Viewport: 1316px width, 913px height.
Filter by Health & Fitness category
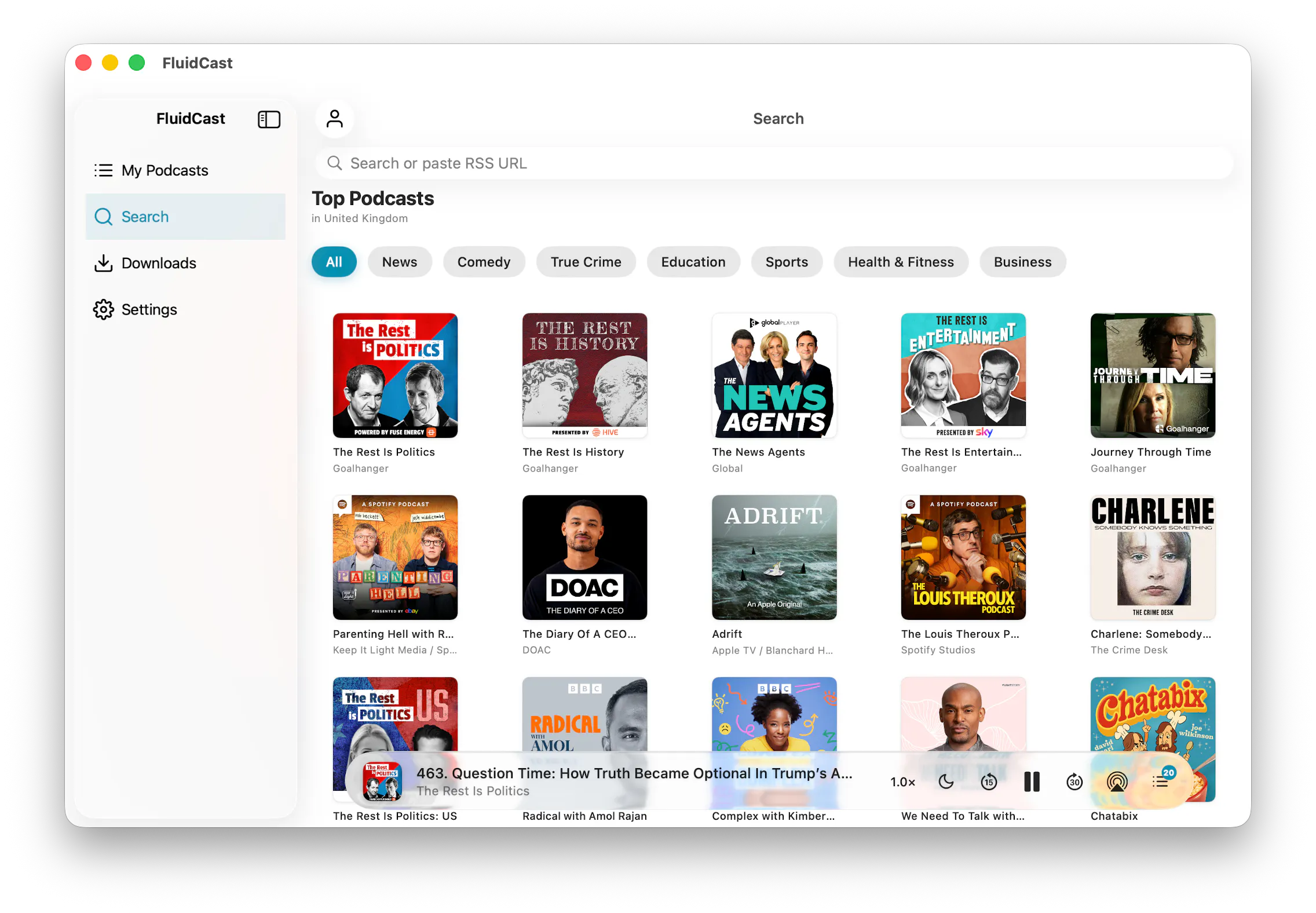tap(901, 262)
